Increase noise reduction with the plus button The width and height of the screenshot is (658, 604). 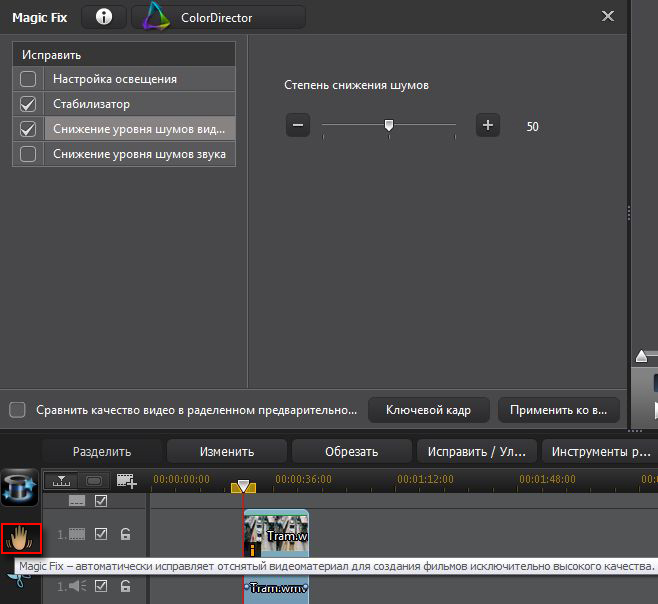488,125
